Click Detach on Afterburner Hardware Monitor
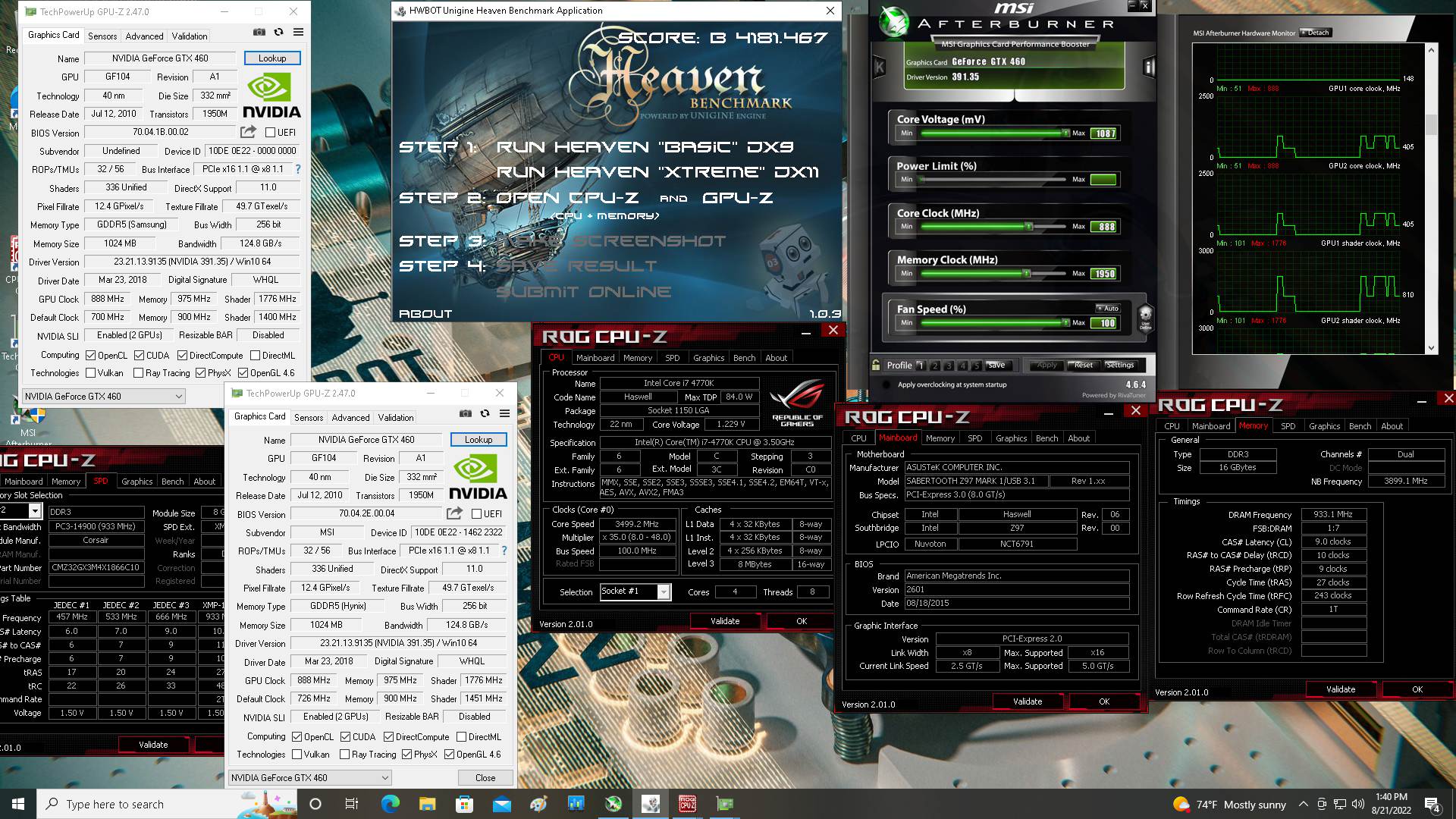Viewport: 1456px width, 819px height. click(x=1316, y=33)
